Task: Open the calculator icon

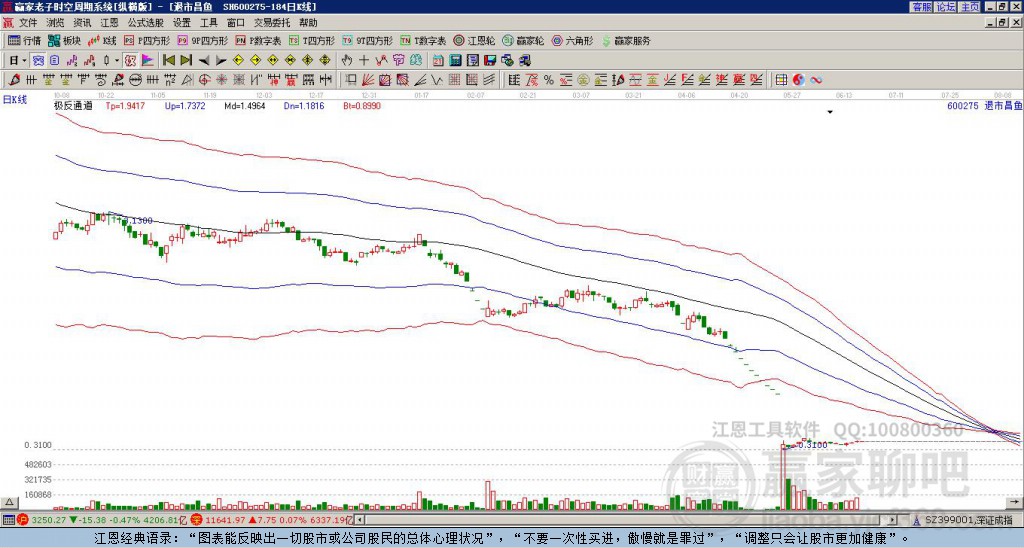Action: 455,61
